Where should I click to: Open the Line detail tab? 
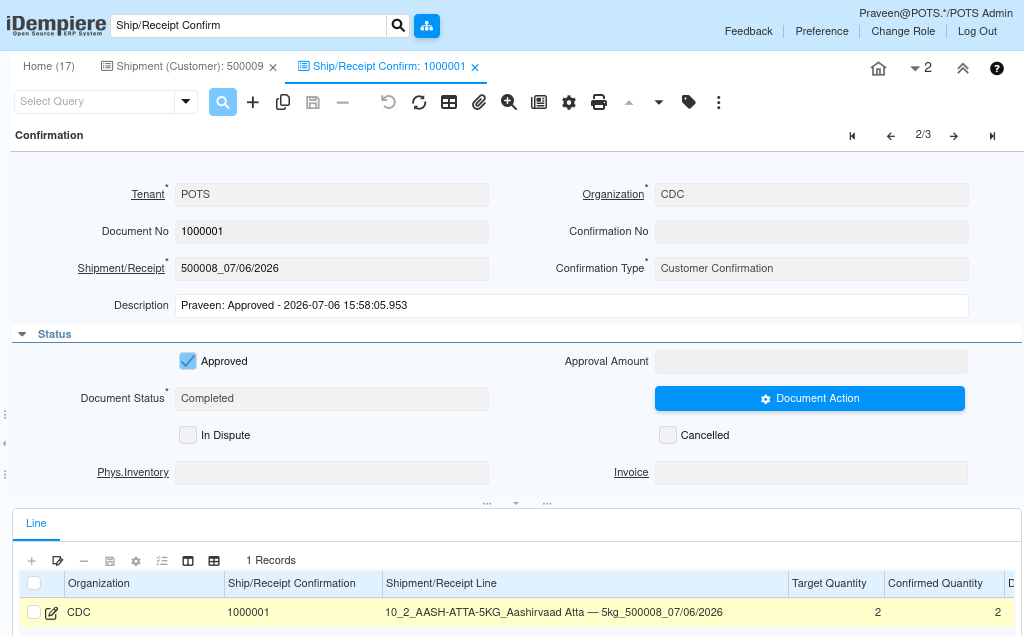[36, 524]
